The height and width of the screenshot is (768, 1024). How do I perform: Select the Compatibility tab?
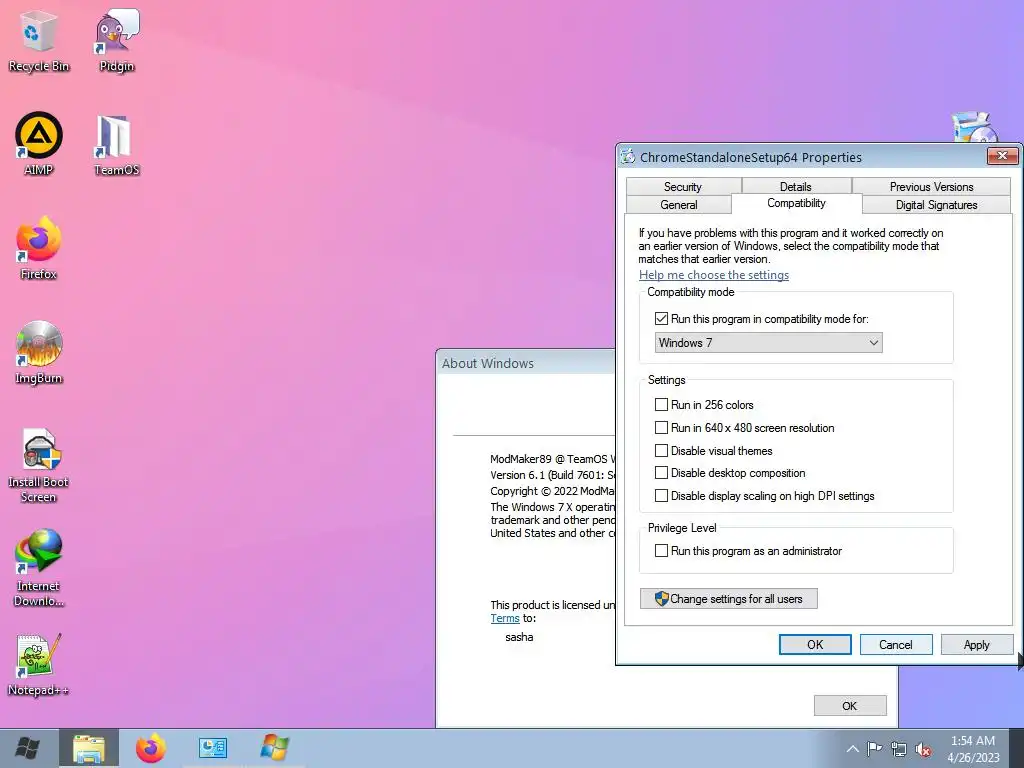796,203
